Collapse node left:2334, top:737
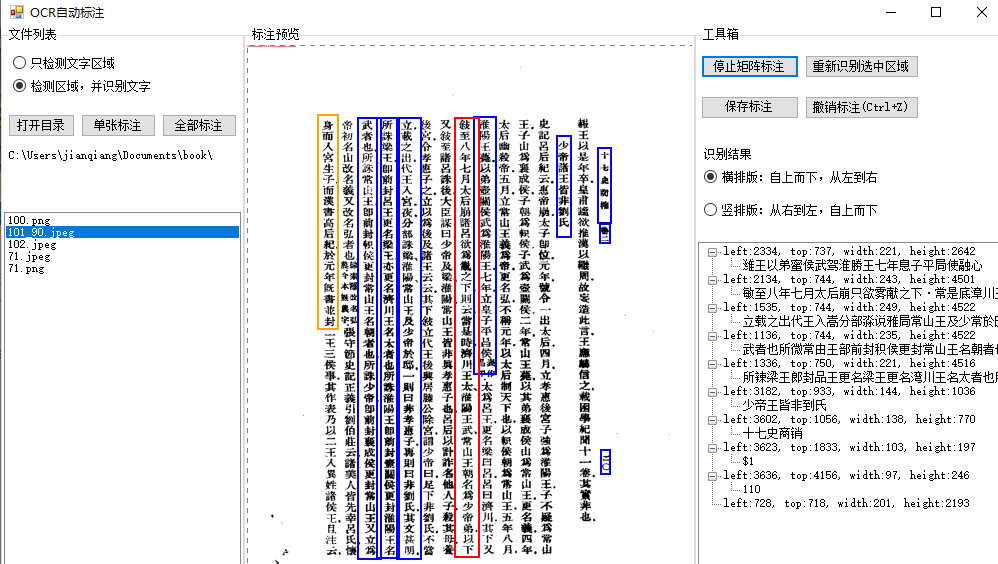Image resolution: width=998 pixels, height=564 pixels. pyautogui.click(x=712, y=251)
